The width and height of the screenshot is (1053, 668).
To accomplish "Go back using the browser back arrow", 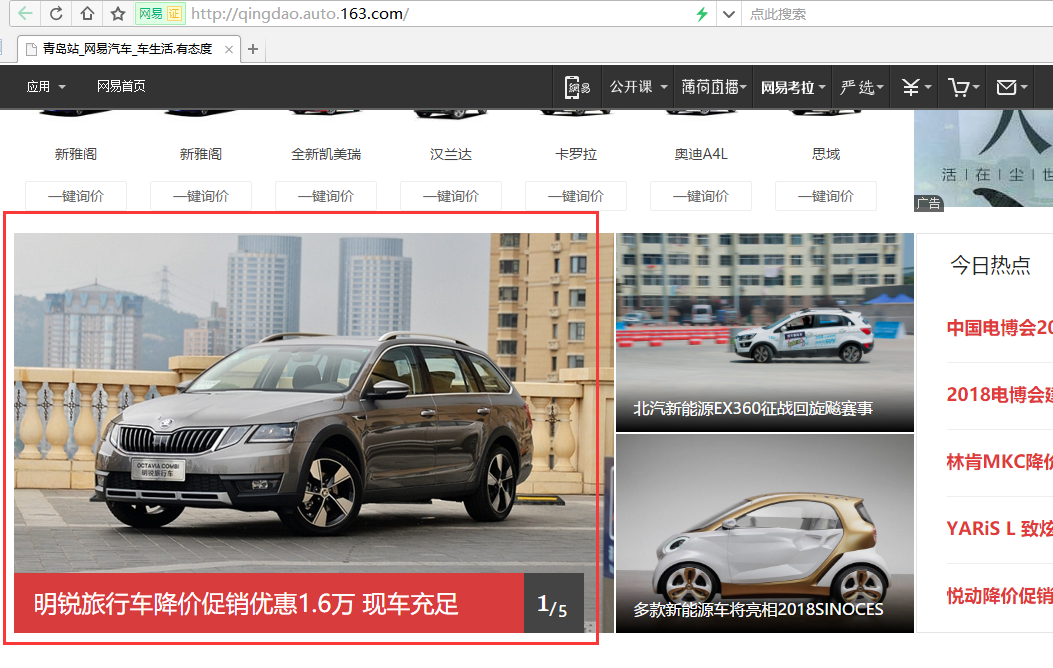I will click(x=26, y=13).
